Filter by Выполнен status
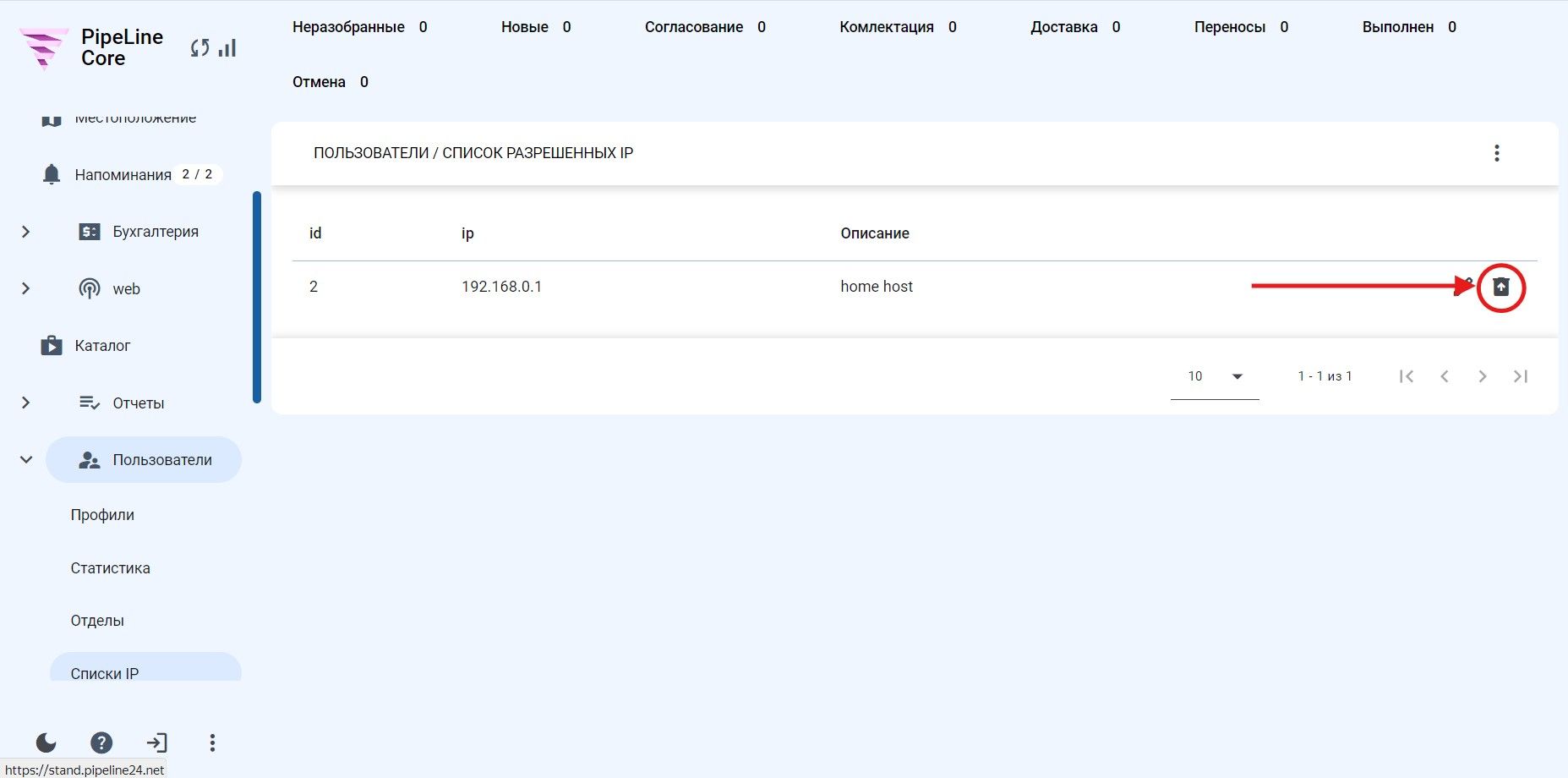Screen dimensions: 1568x778 (x=1409, y=27)
